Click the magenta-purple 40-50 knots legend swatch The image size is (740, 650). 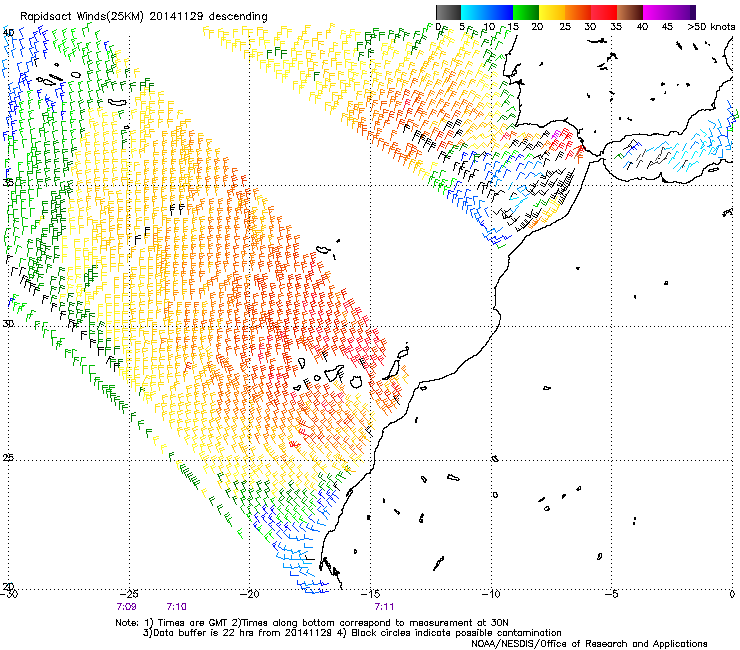pyautogui.click(x=669, y=12)
